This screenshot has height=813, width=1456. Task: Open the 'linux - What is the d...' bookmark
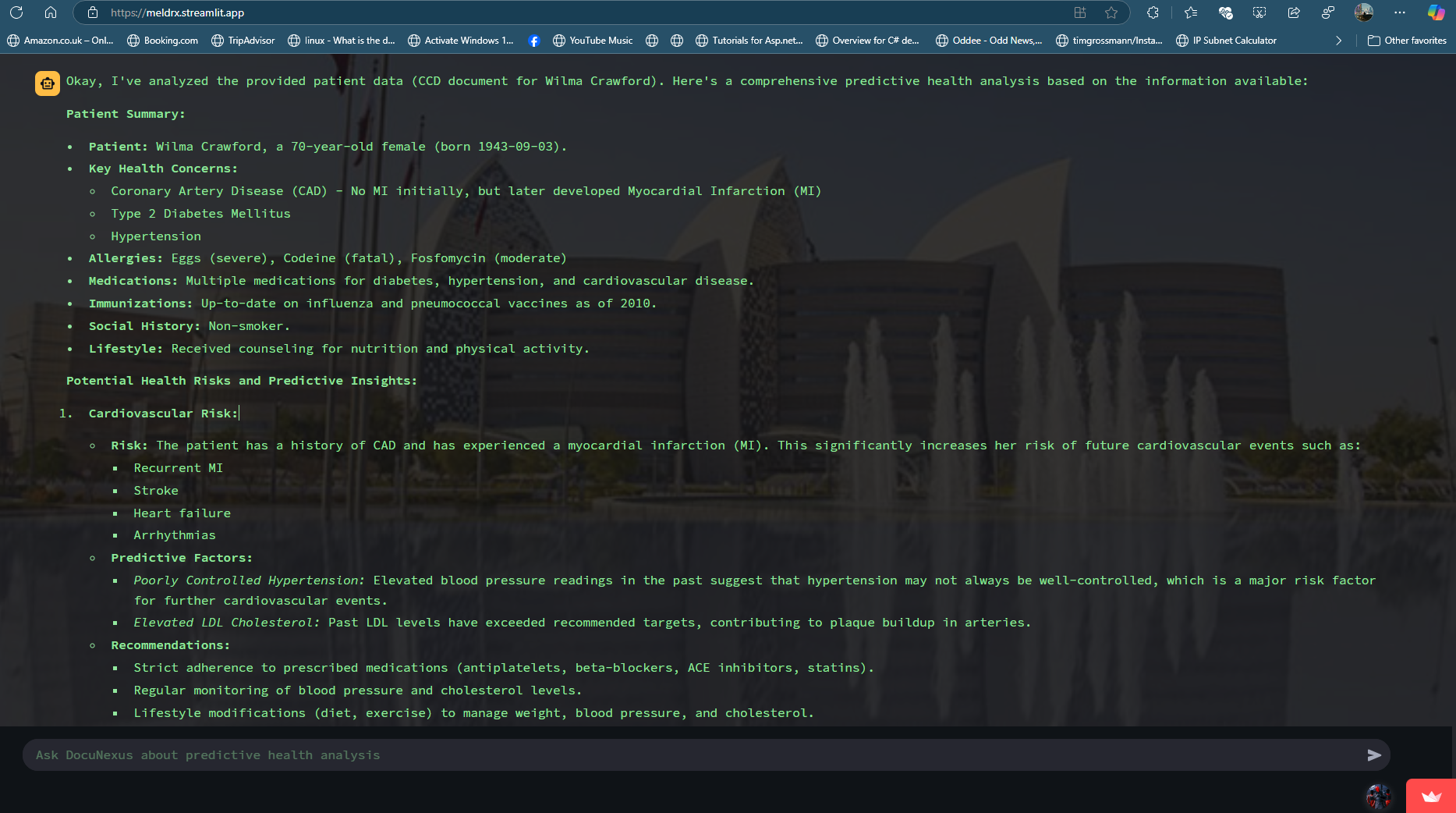[x=342, y=41]
